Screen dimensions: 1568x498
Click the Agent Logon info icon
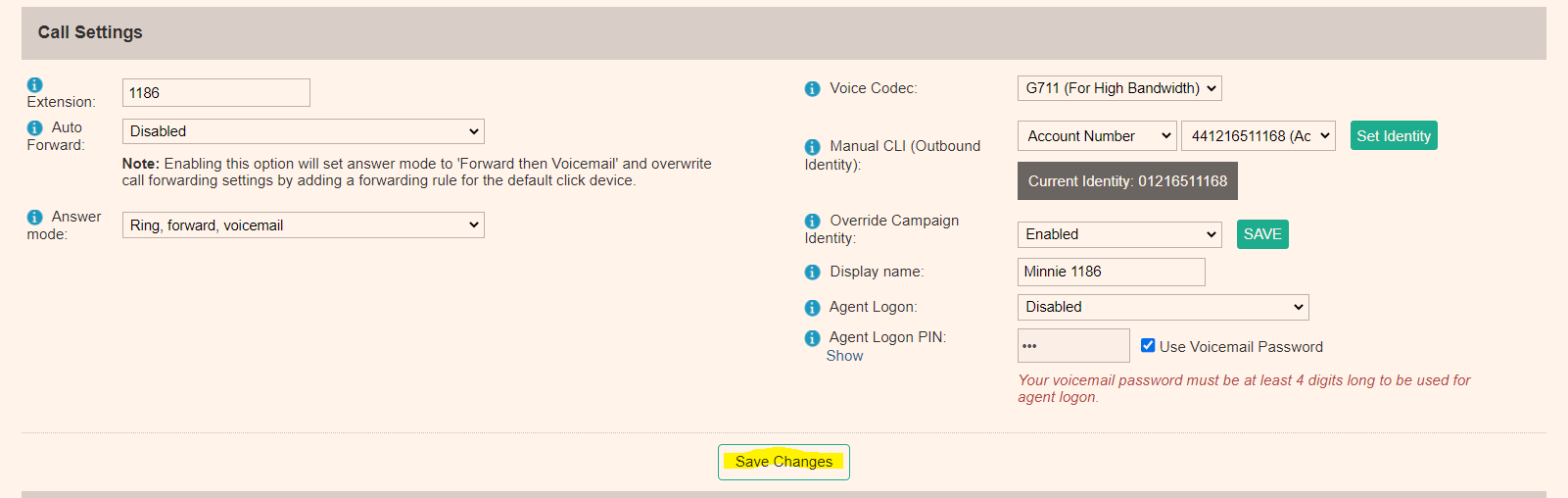(x=812, y=307)
